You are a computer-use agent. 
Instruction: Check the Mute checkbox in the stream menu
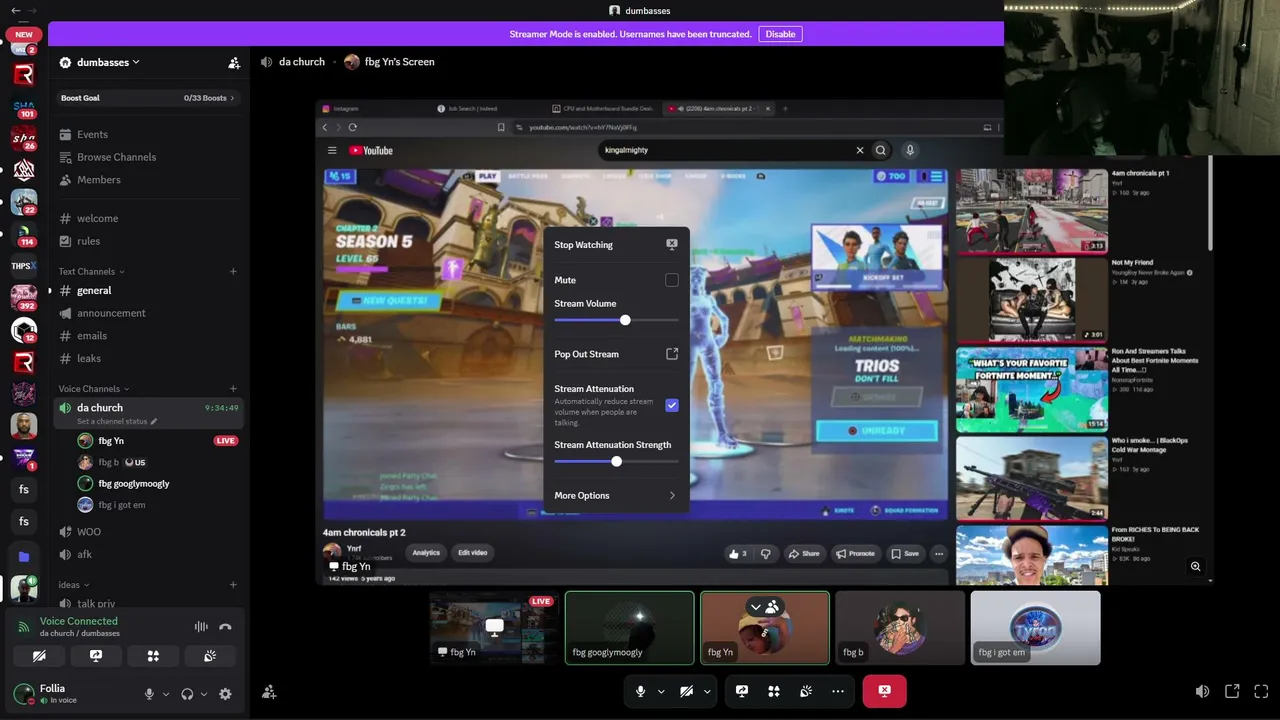click(672, 280)
